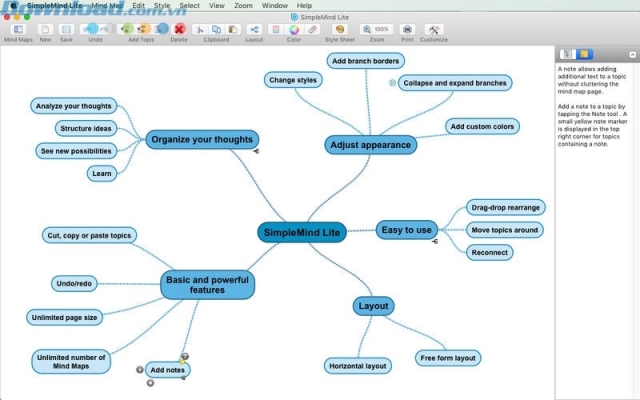The height and width of the screenshot is (400, 640).
Task: Select the Unlimited page size topic
Action: (64, 317)
